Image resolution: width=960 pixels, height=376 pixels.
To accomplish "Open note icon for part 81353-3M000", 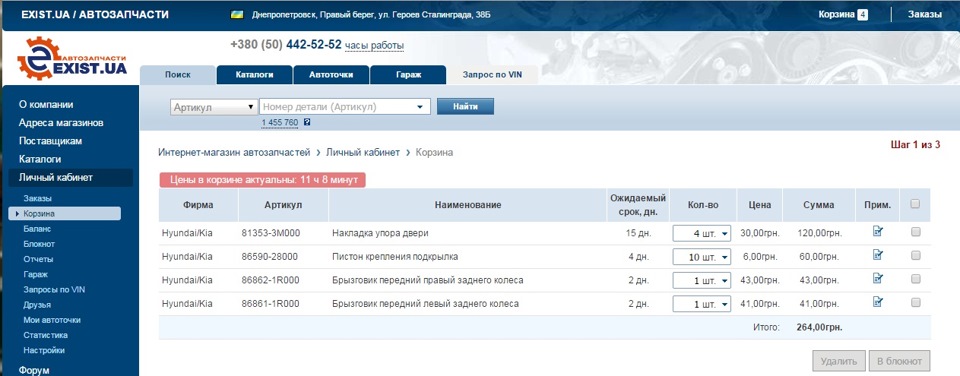I will tap(878, 231).
